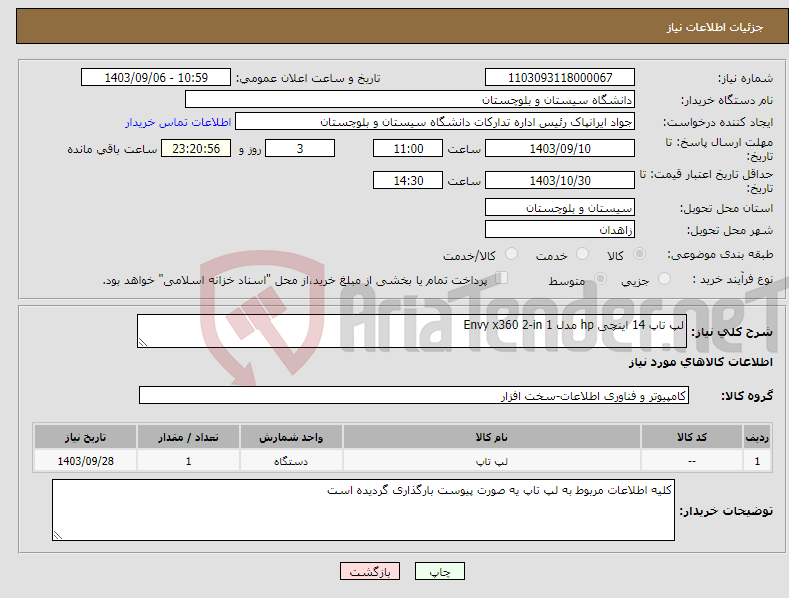The width and height of the screenshot is (789, 598).
Task: Click the نام کالا column header
Action: (492, 437)
